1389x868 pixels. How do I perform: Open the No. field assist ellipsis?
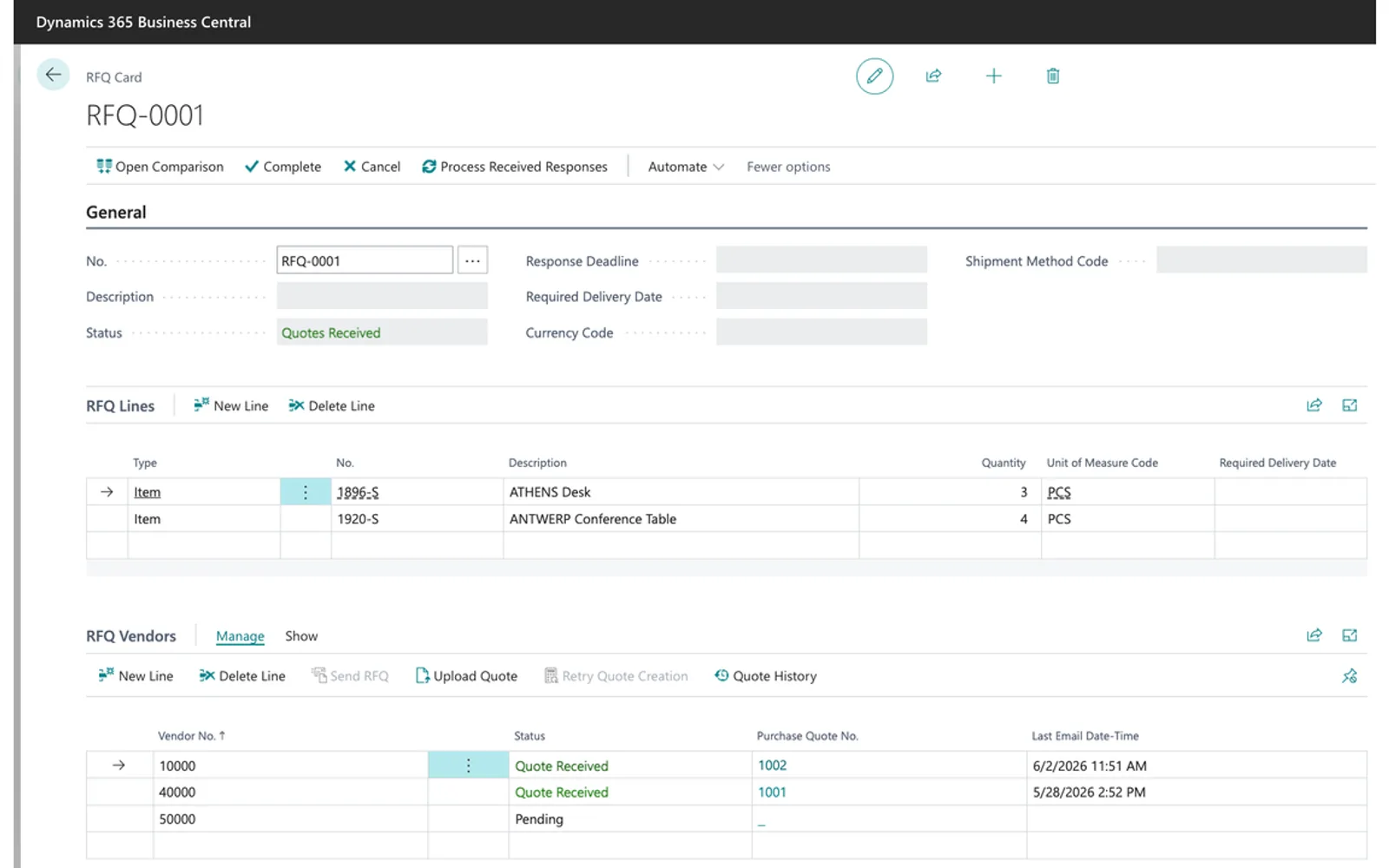pyautogui.click(x=472, y=260)
